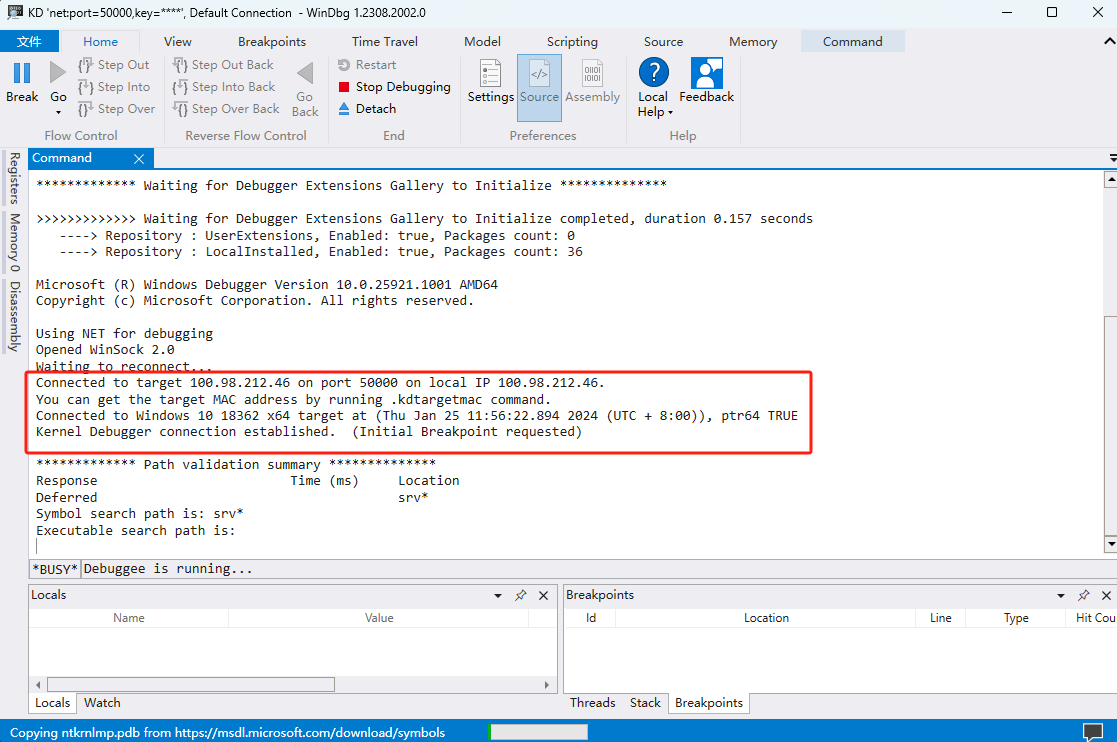Open the Watch tab
The height and width of the screenshot is (742, 1117).
[x=102, y=703]
